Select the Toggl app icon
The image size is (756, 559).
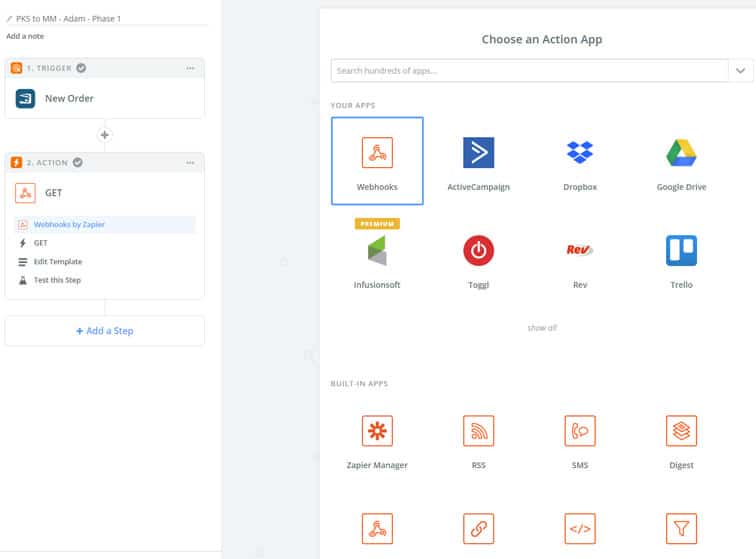tap(478, 257)
